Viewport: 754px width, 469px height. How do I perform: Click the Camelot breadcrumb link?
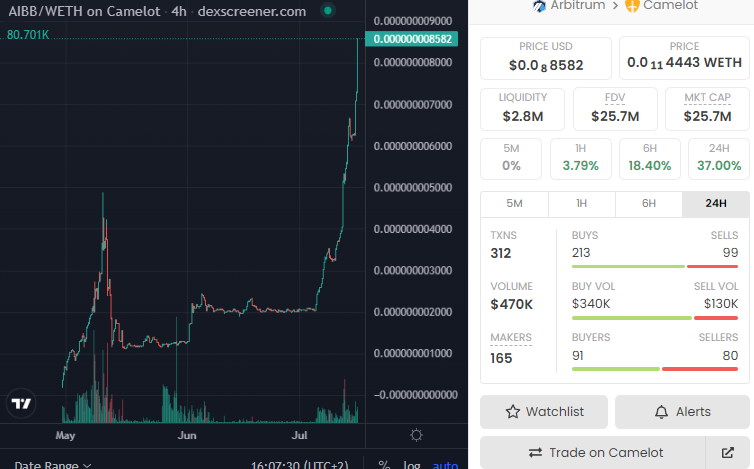(x=670, y=5)
